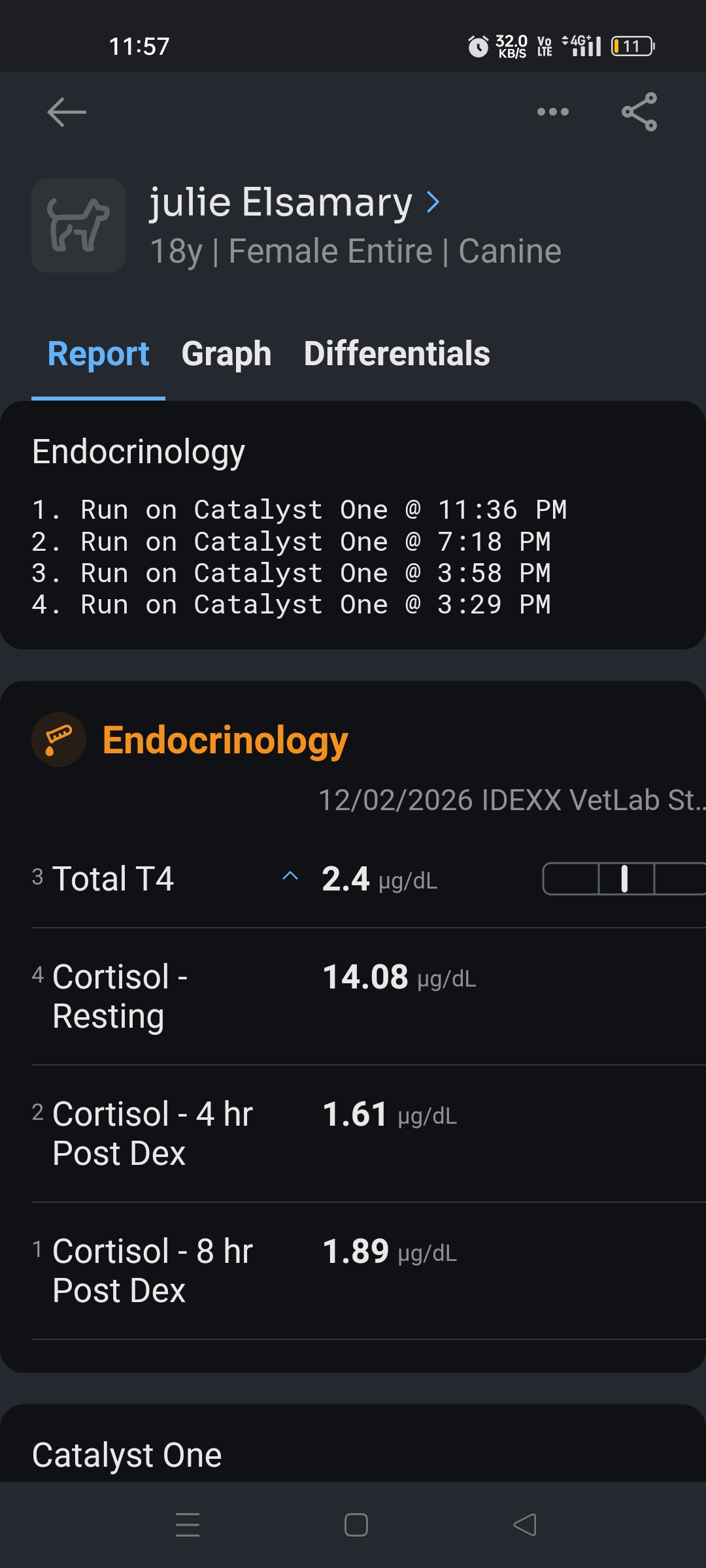Viewport: 706px width, 1568px height.
Task: Switch to the Graph tab
Action: [226, 354]
